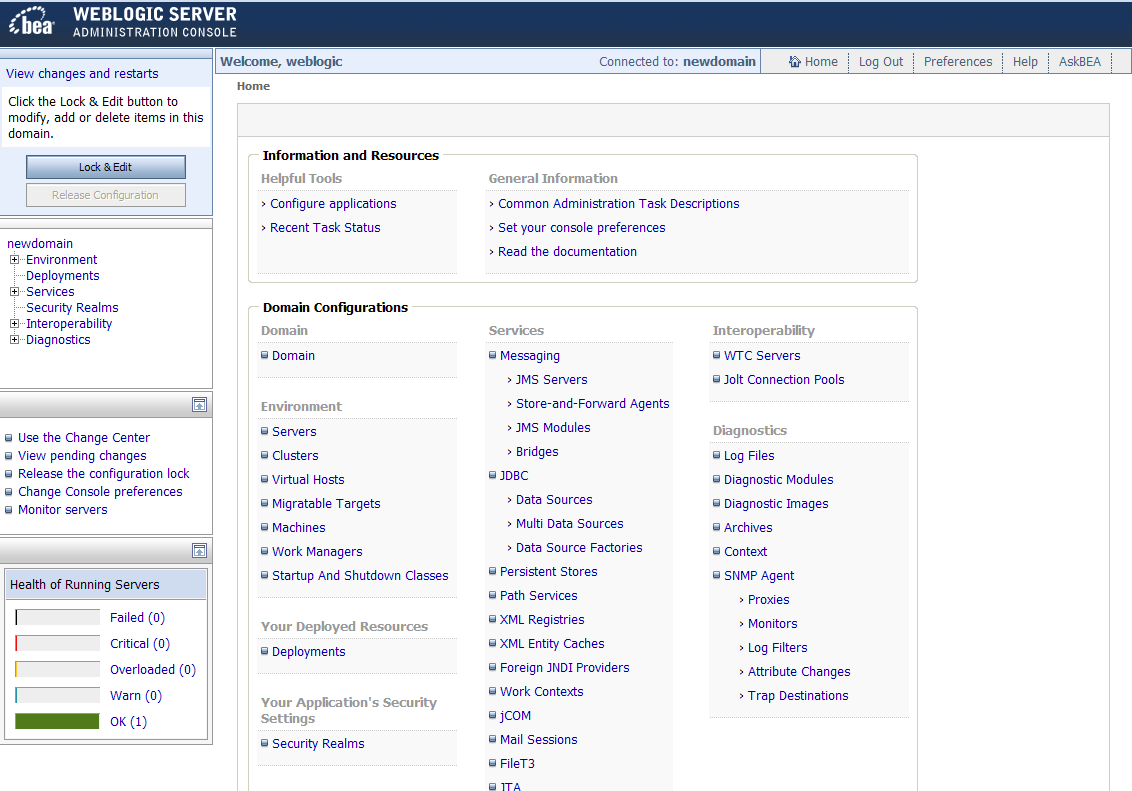Open View changes and restarts link
1132x791 pixels.
tap(82, 74)
